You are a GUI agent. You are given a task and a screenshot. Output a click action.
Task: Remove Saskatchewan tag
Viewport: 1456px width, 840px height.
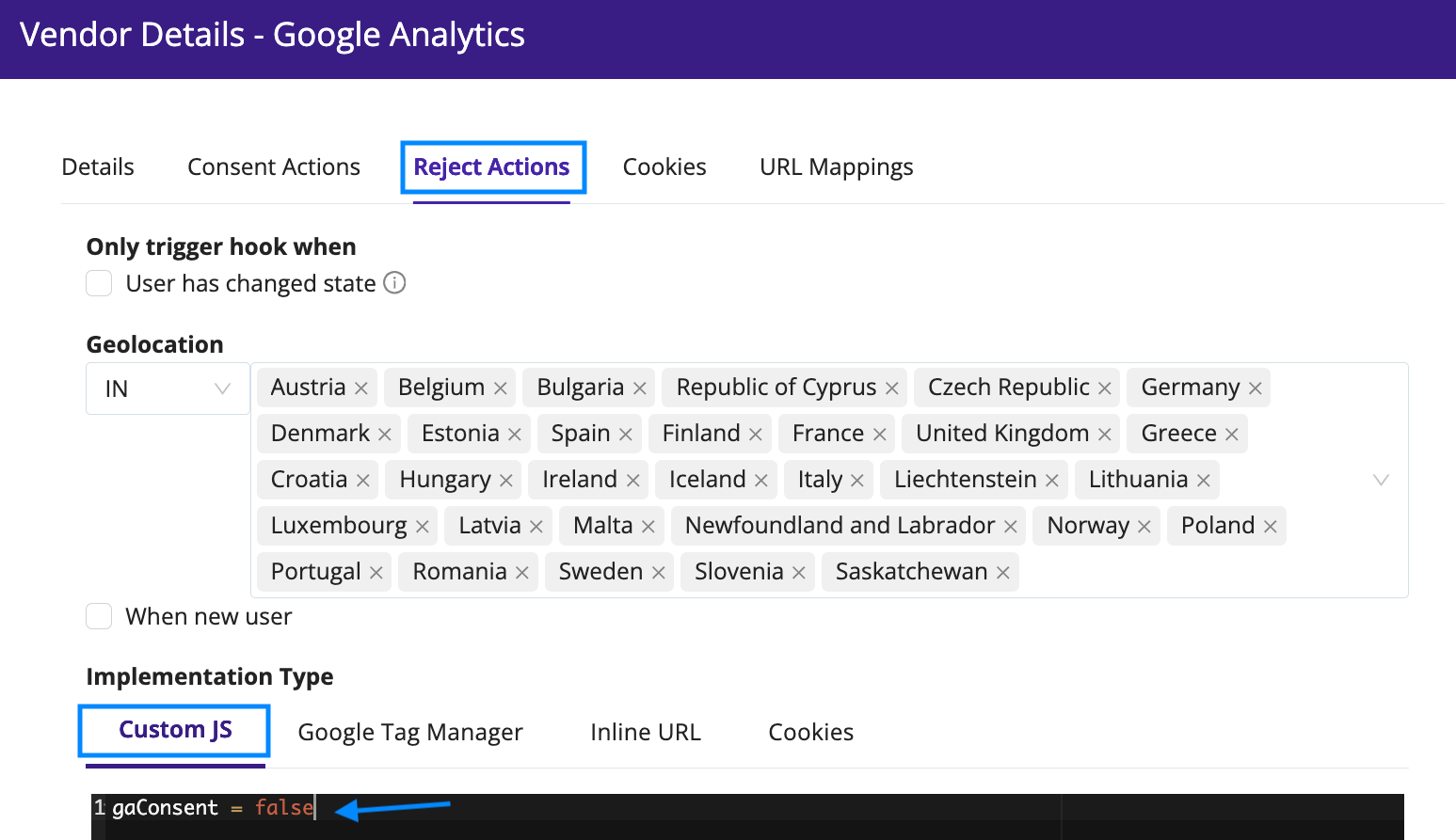[1003, 572]
